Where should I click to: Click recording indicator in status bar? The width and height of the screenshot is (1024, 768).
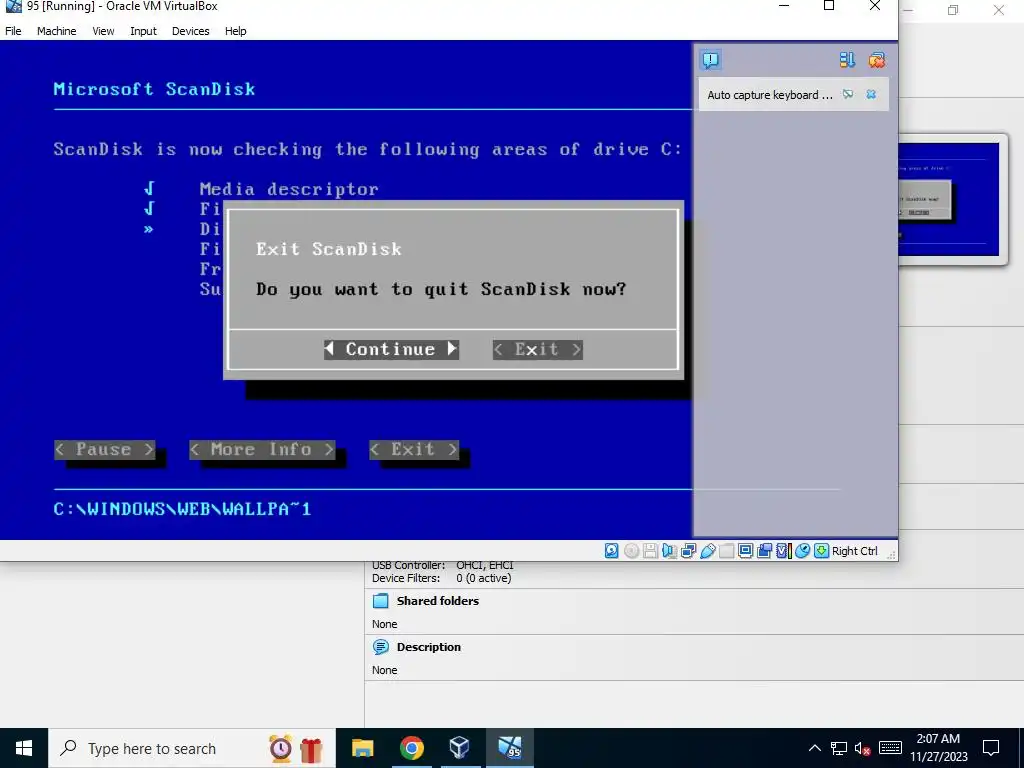(764, 551)
